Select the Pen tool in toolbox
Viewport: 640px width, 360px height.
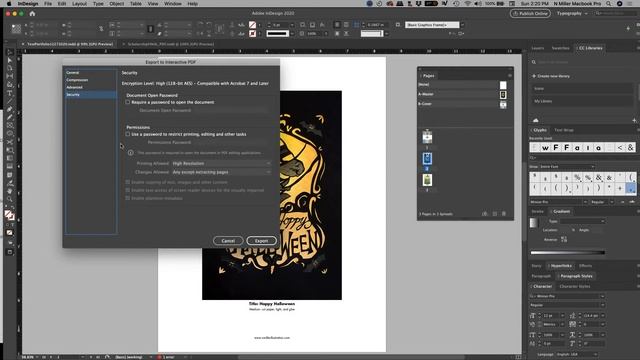[10, 109]
